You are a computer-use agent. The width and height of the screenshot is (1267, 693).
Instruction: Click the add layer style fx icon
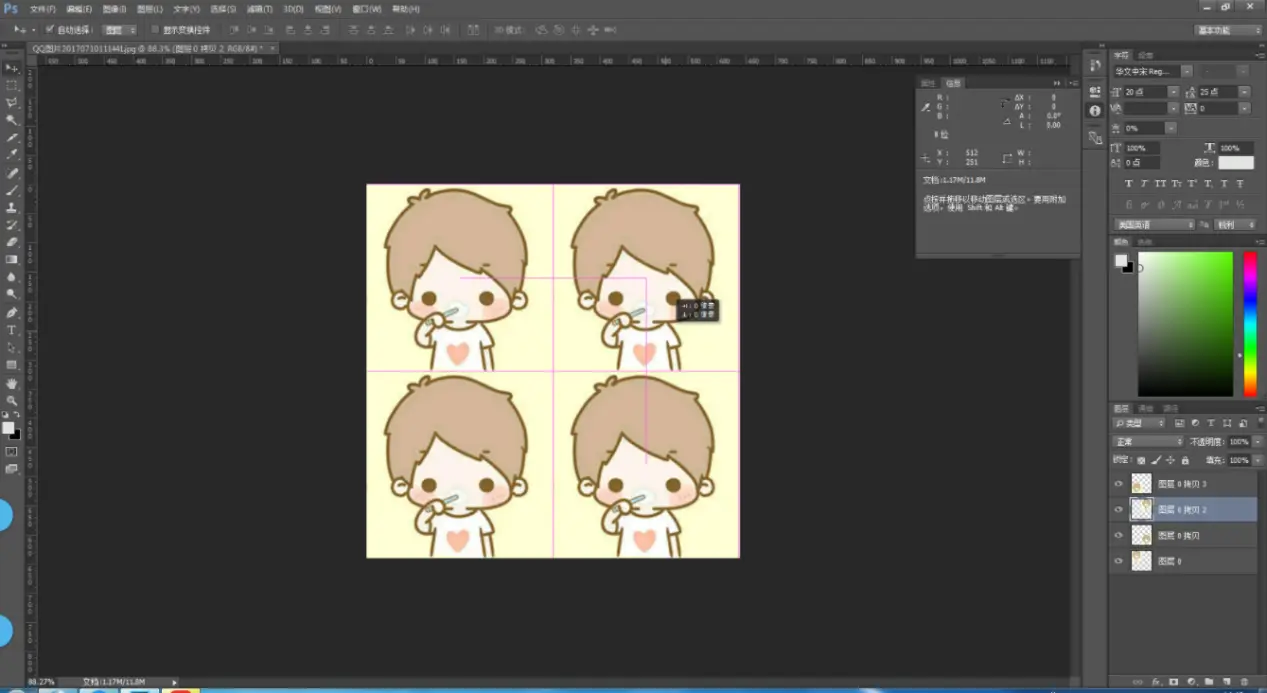point(1156,682)
